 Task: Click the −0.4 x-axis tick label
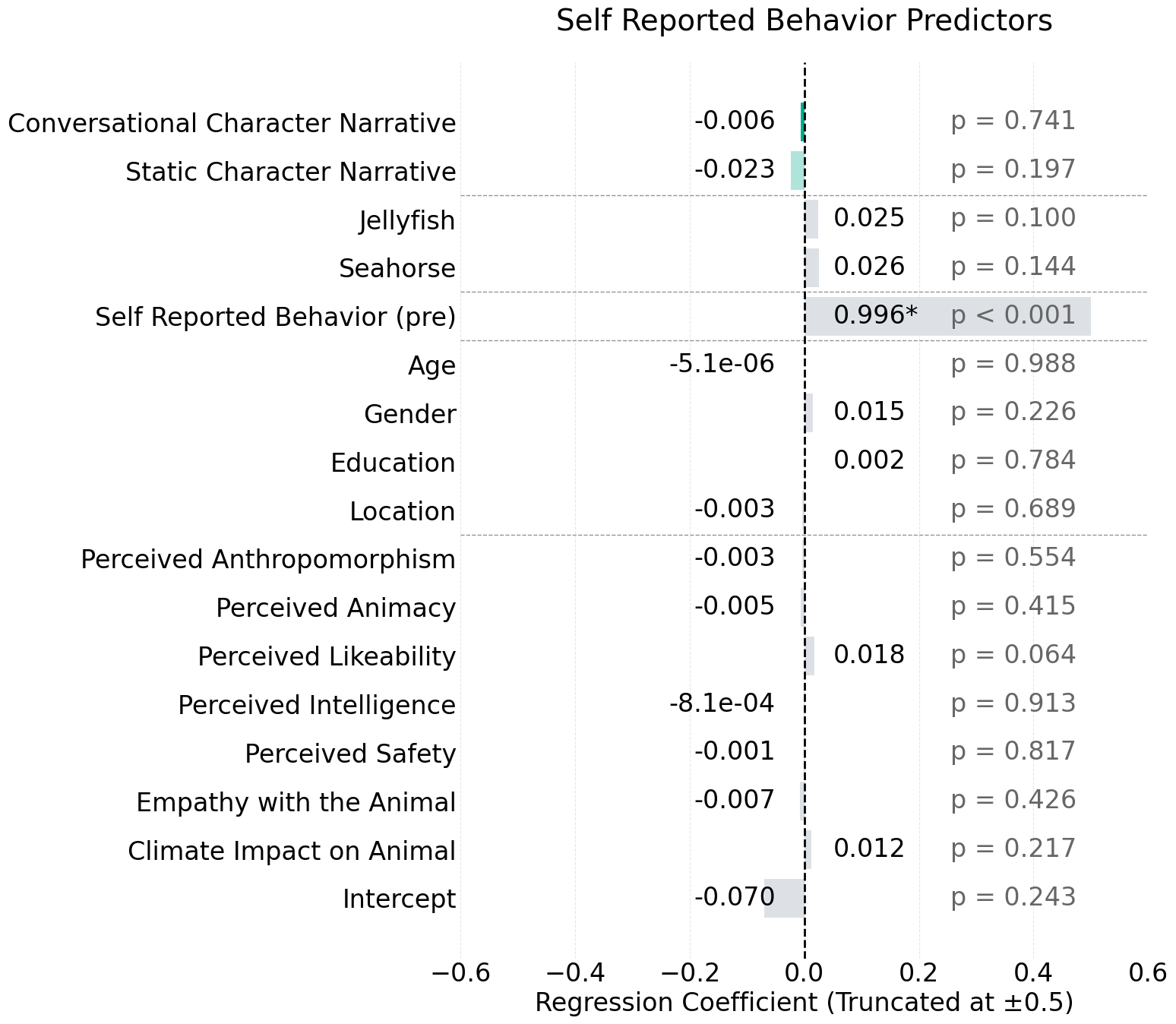tap(575, 973)
